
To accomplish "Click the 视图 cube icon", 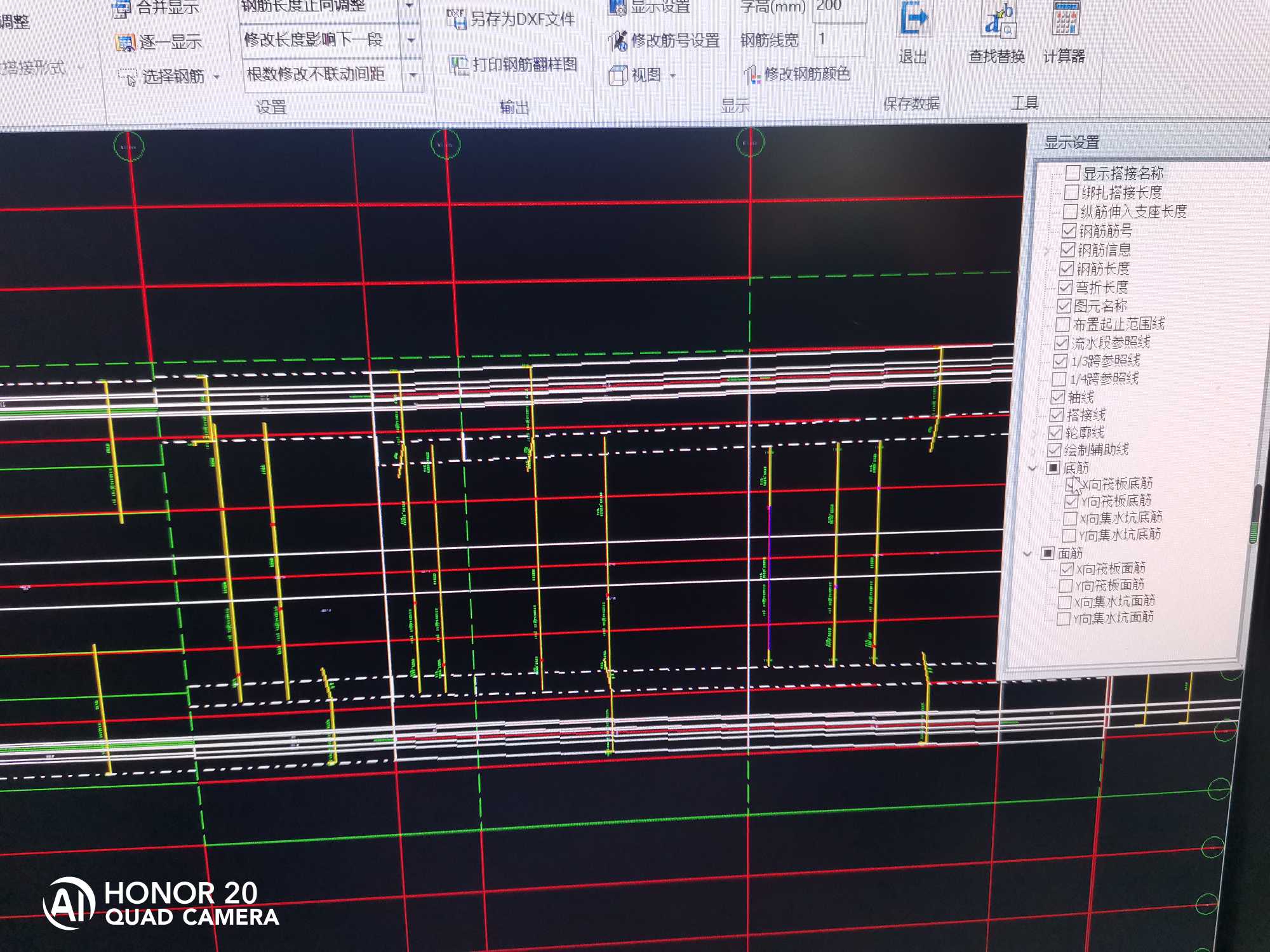I will pyautogui.click(x=618, y=76).
